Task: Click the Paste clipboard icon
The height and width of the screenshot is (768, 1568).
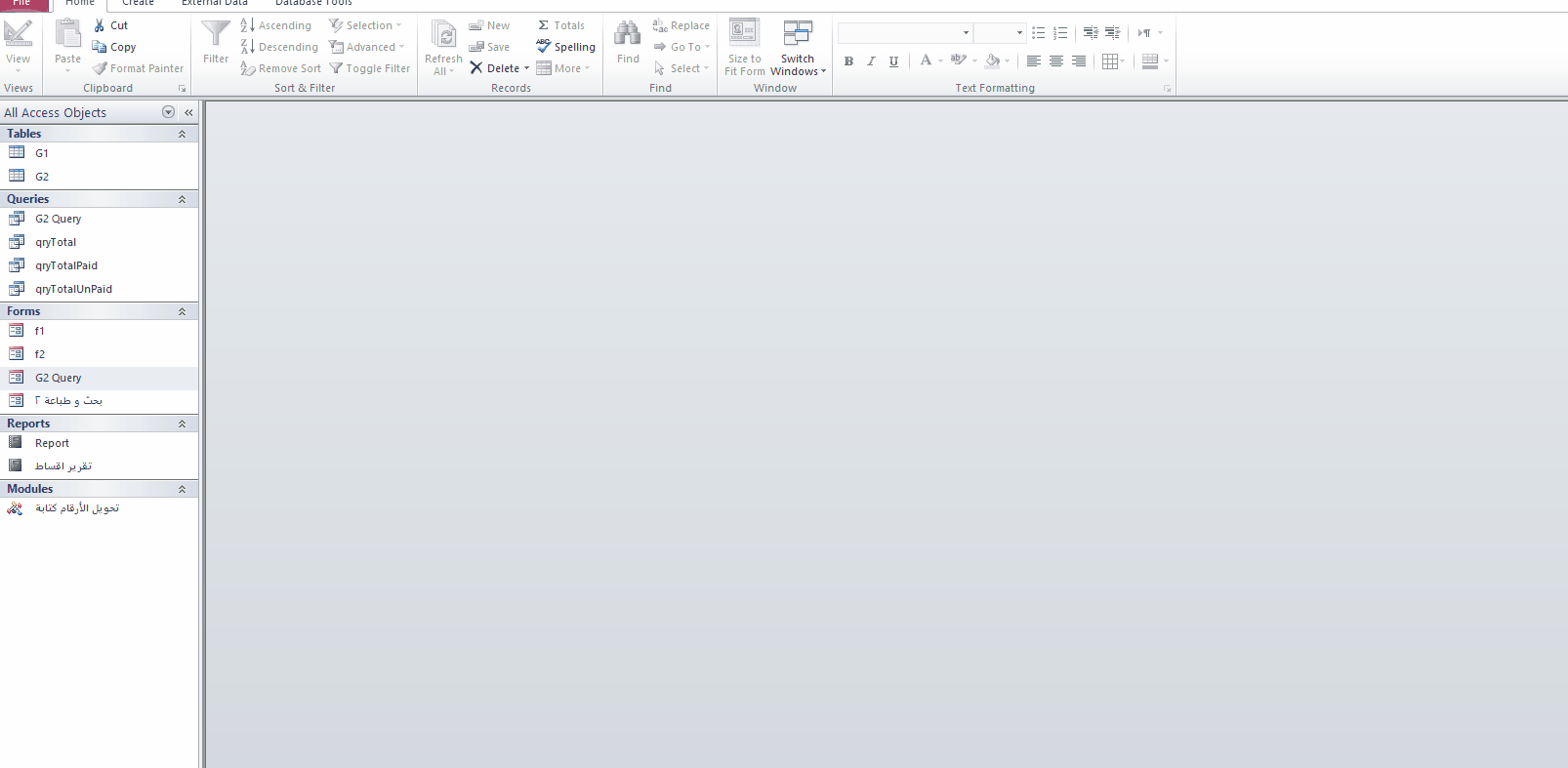Action: pos(68,35)
